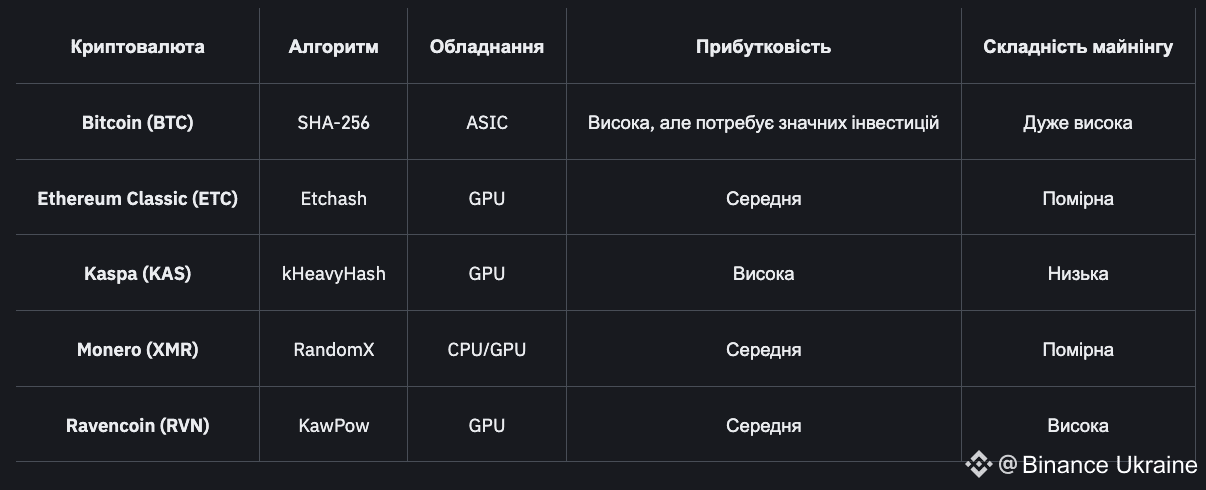The image size is (1206, 490).
Task: Select the Складність майнінгу column header
Action: coord(1078,47)
